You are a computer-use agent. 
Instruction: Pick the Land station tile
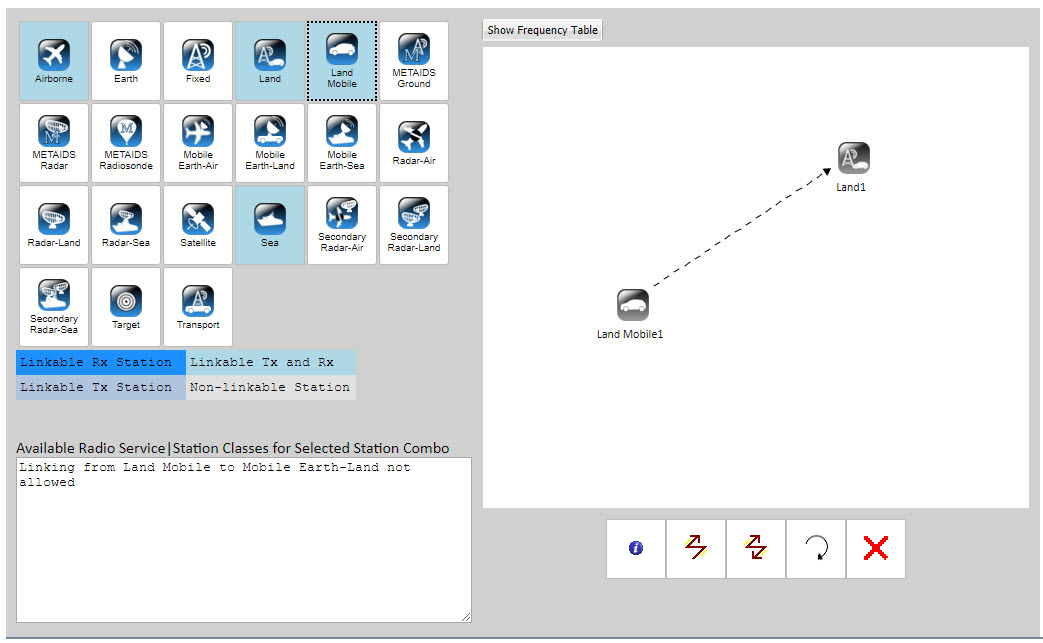coord(270,61)
